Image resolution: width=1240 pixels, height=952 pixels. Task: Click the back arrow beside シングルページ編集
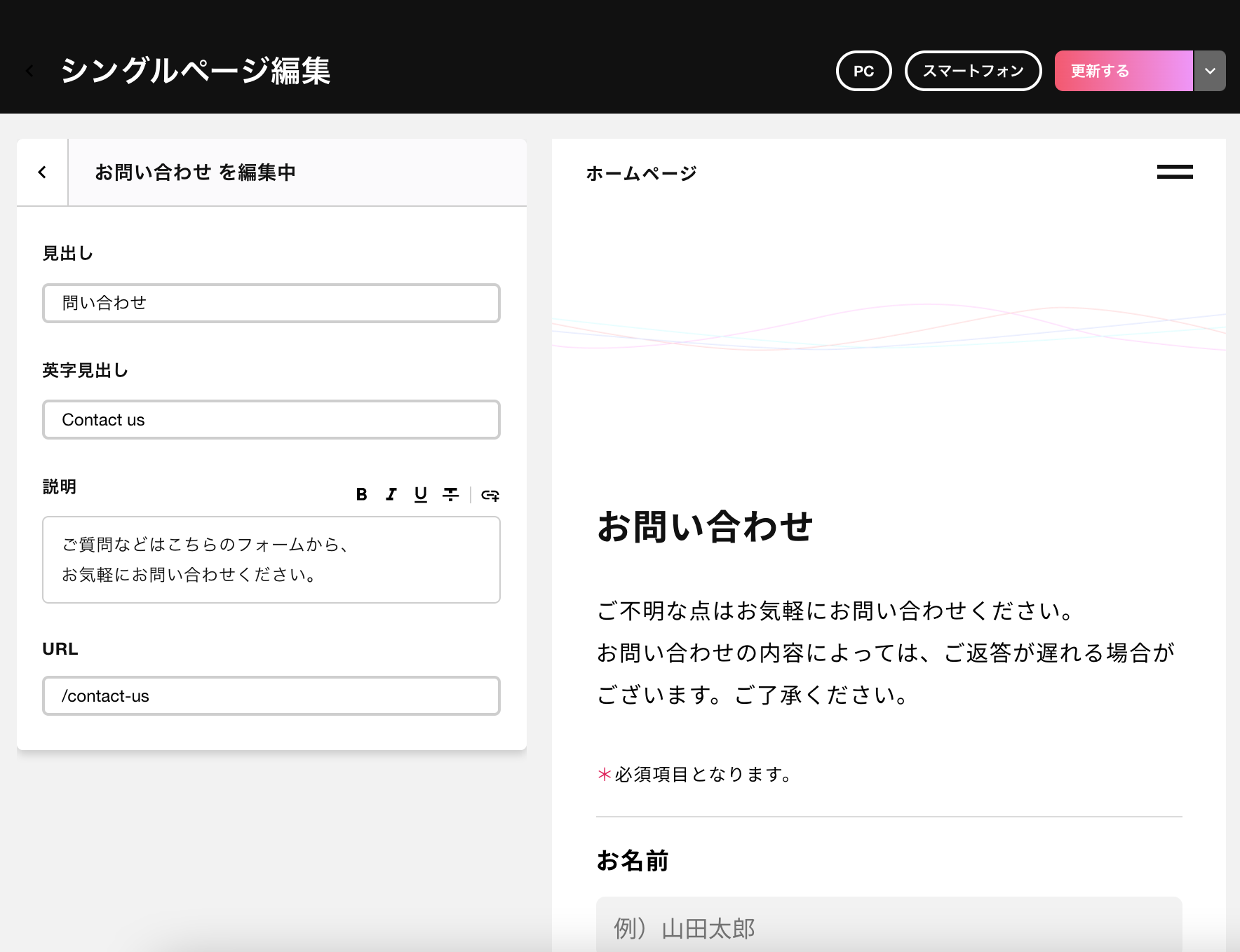[29, 71]
